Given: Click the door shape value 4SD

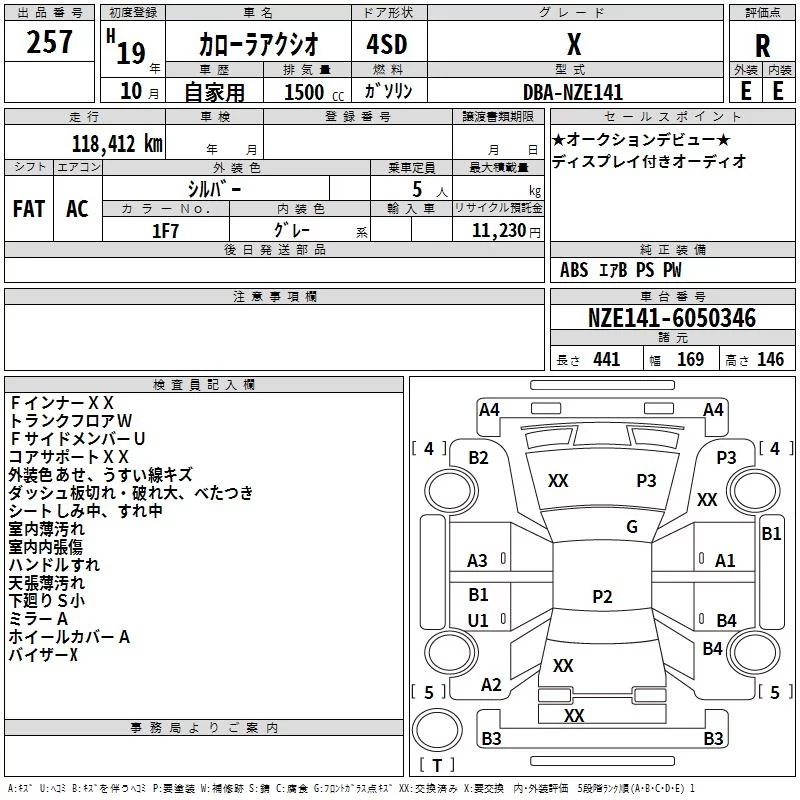Looking at the screenshot, I should (x=387, y=44).
